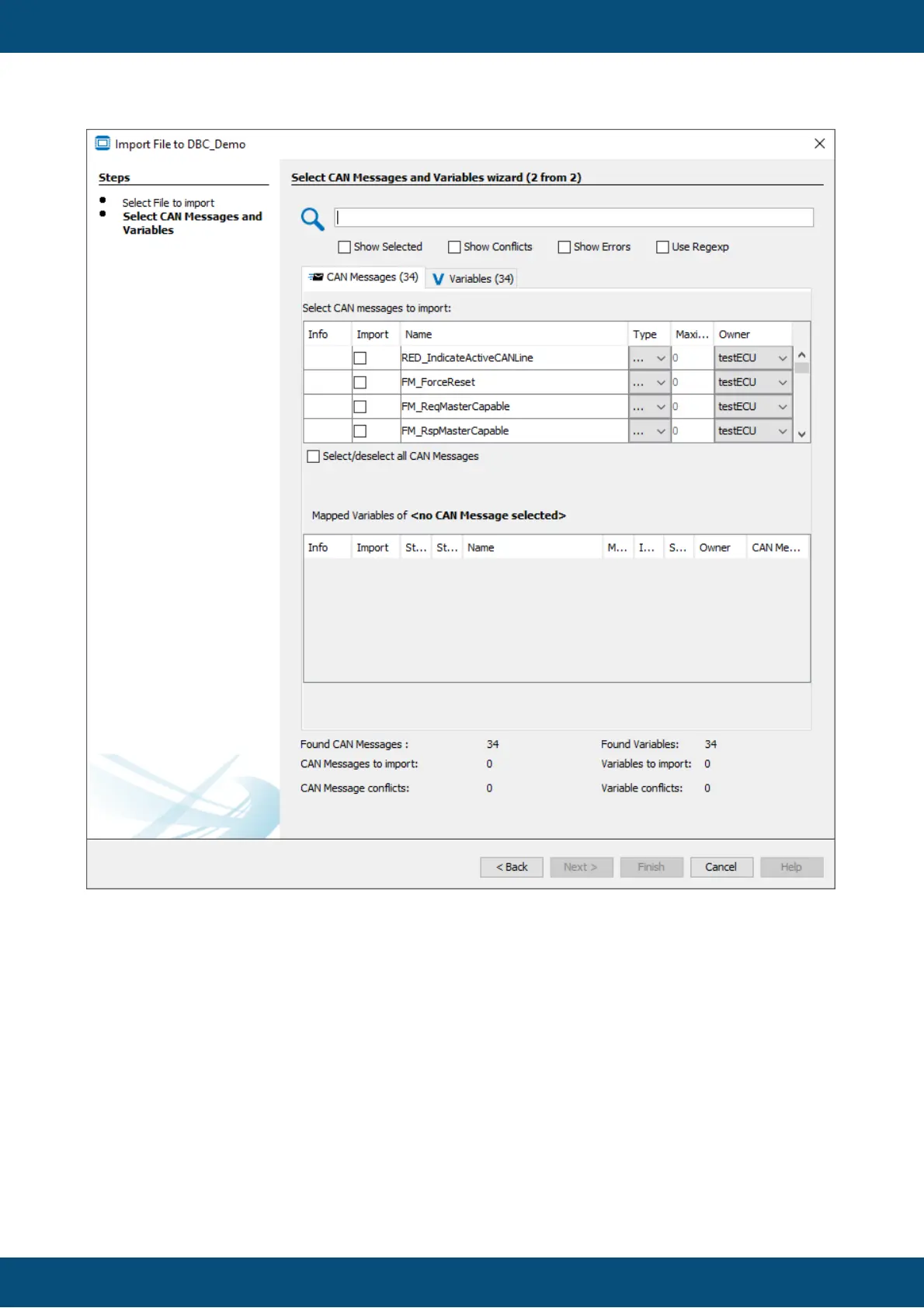The image size is (924, 1308).
Task: Click into the search text field
Action: [574, 217]
